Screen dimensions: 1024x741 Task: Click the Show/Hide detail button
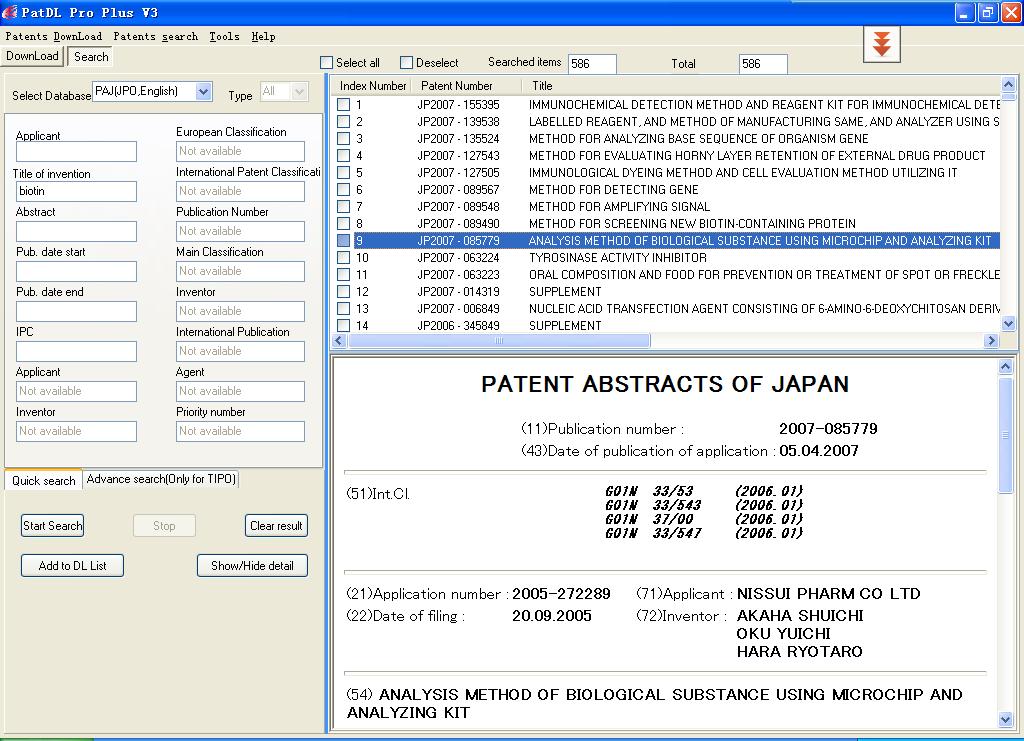point(252,565)
